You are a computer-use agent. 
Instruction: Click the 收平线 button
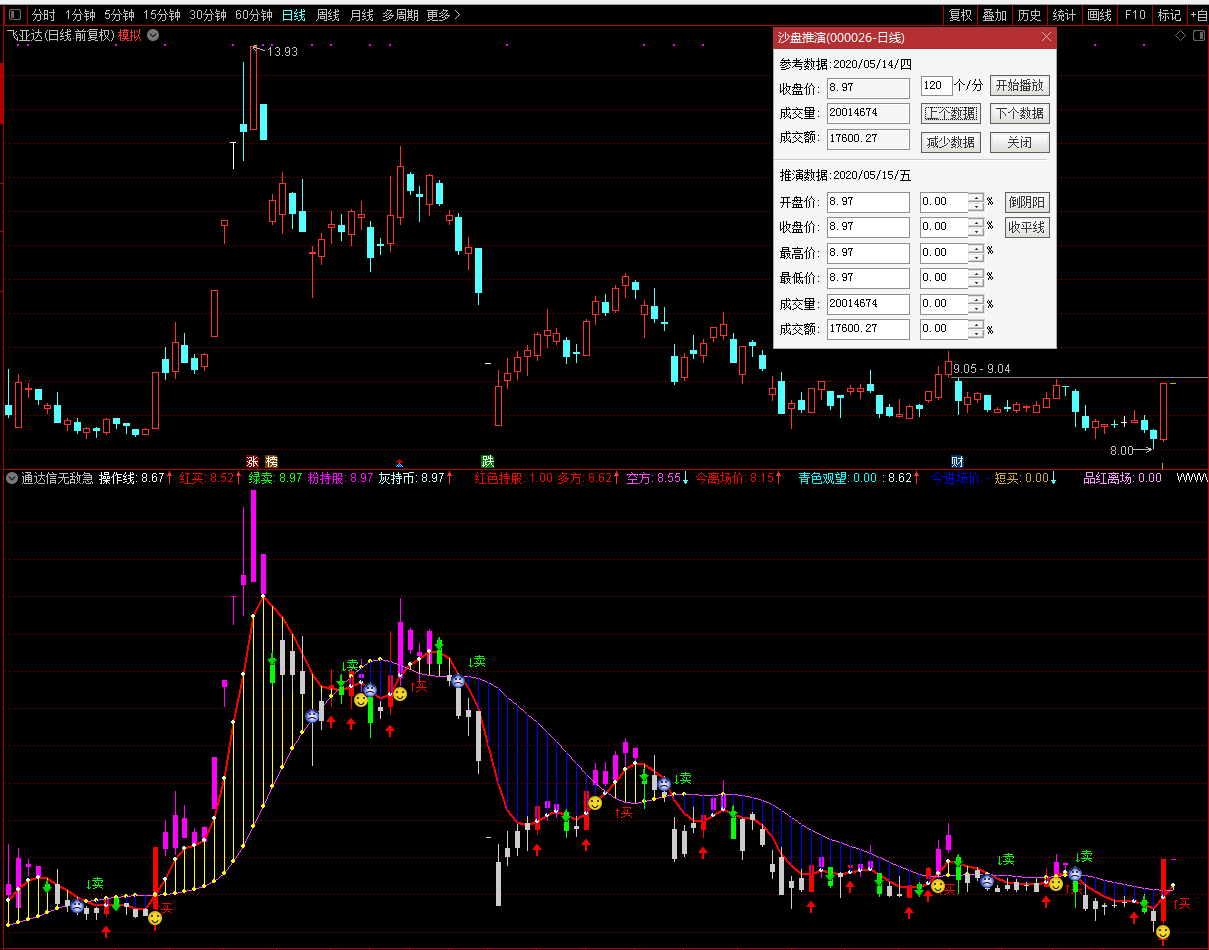1027,228
